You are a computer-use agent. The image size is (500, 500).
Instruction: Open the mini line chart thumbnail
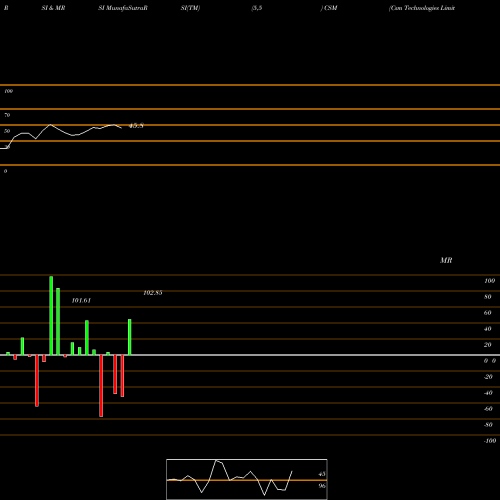247,479
